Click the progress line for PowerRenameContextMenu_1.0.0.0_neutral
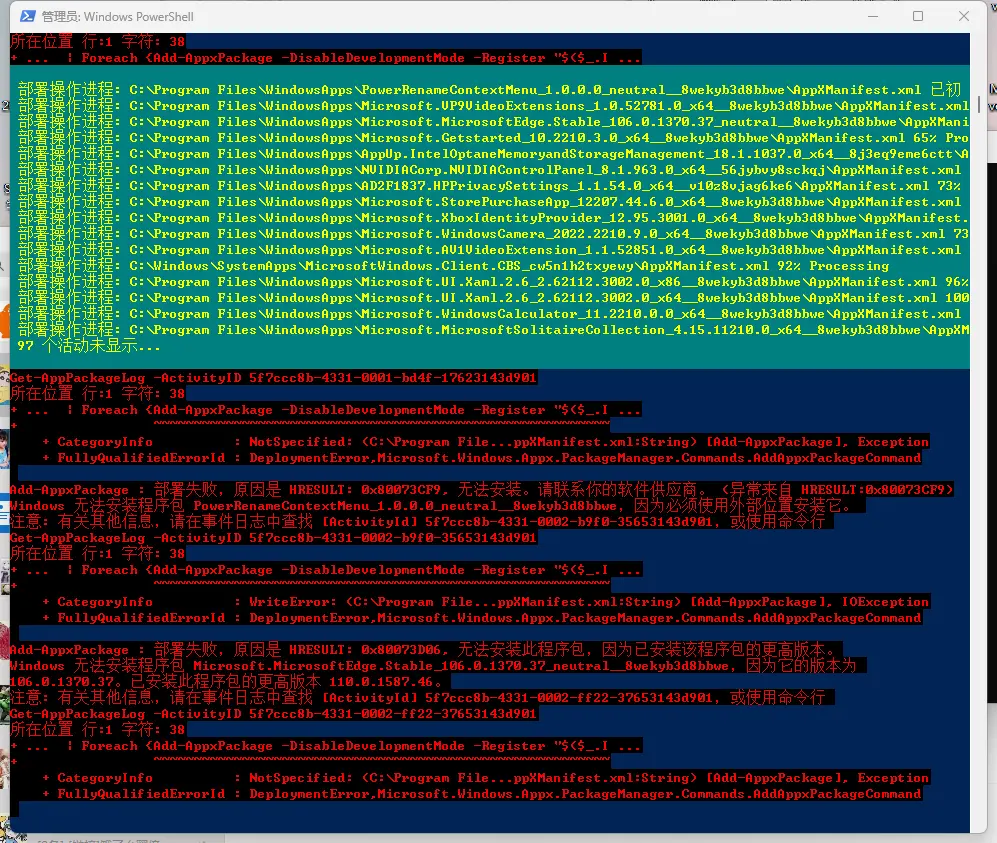 tap(489, 90)
